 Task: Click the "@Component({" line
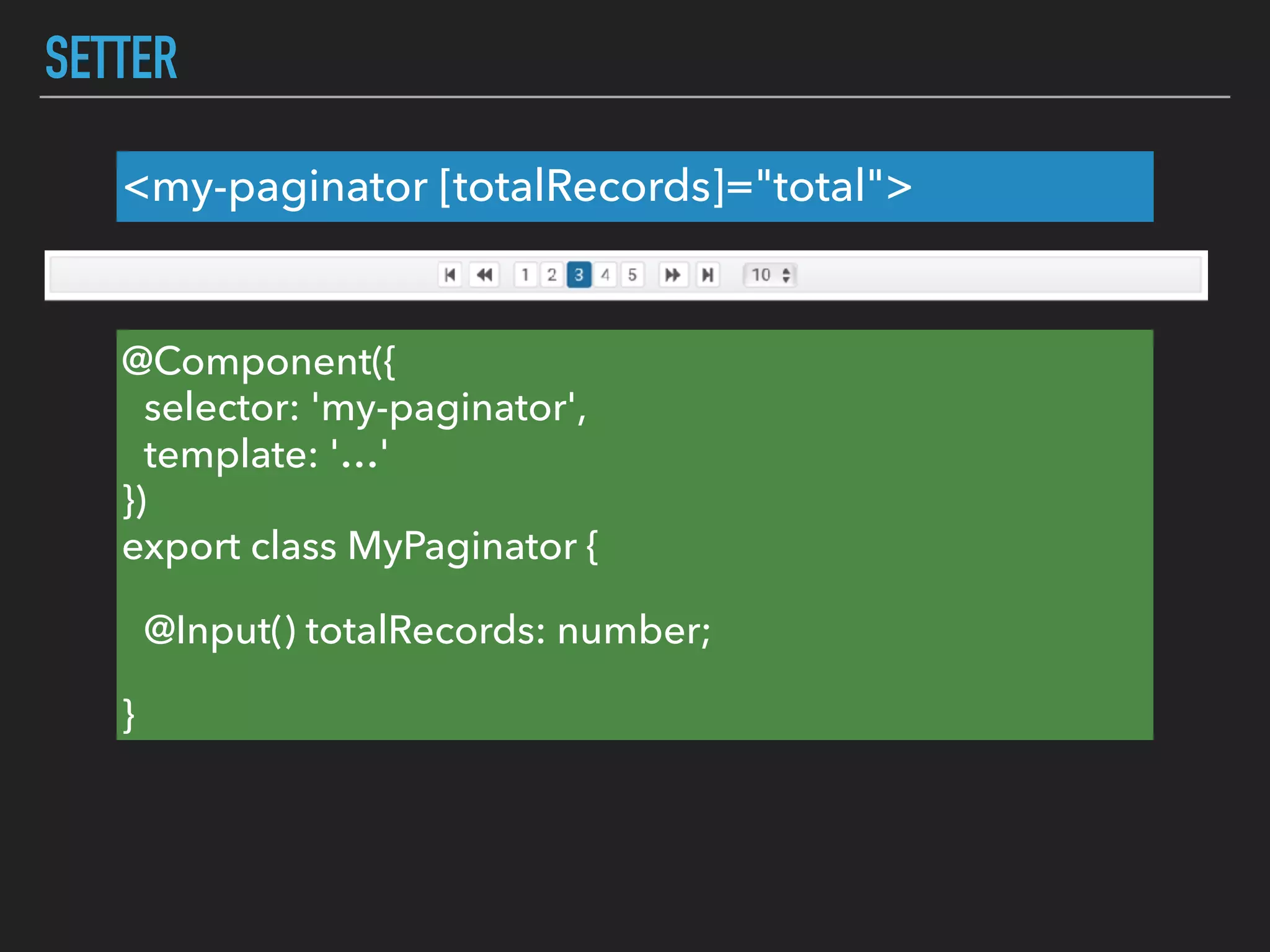259,362
